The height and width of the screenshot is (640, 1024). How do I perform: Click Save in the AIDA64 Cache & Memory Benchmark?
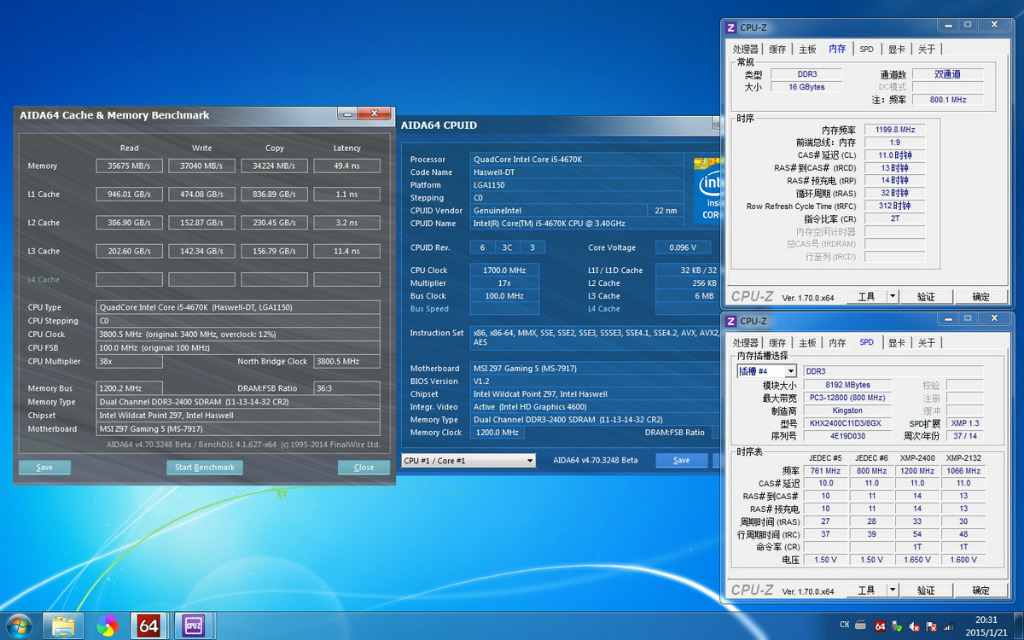click(44, 468)
